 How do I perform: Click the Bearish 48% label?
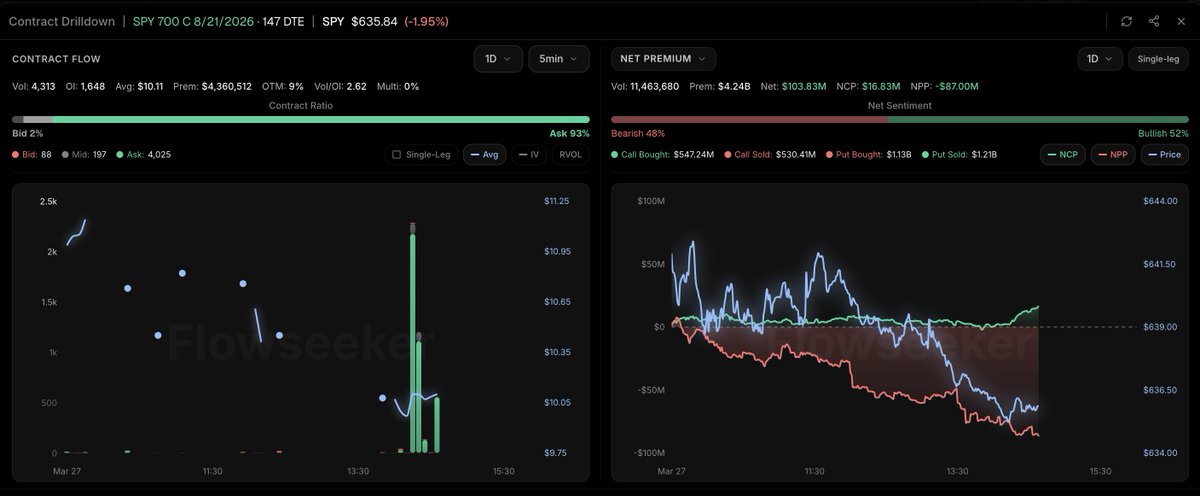638,133
